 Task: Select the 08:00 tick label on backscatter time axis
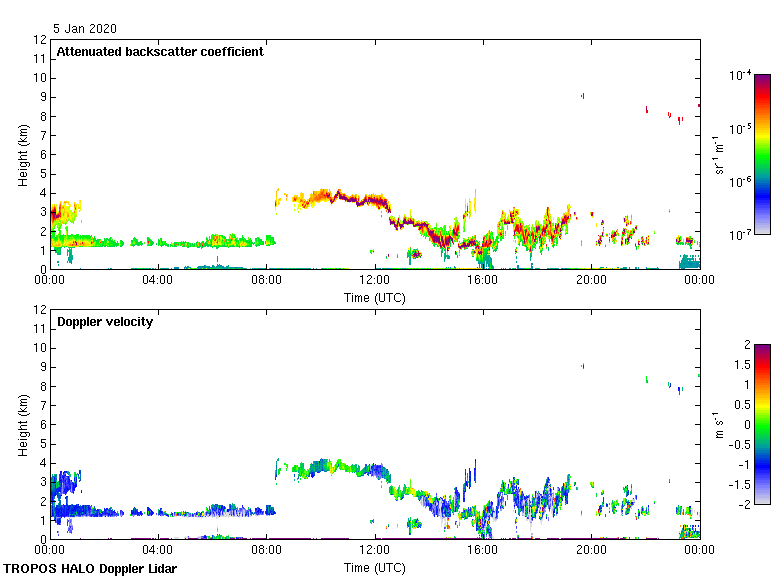tap(266, 280)
